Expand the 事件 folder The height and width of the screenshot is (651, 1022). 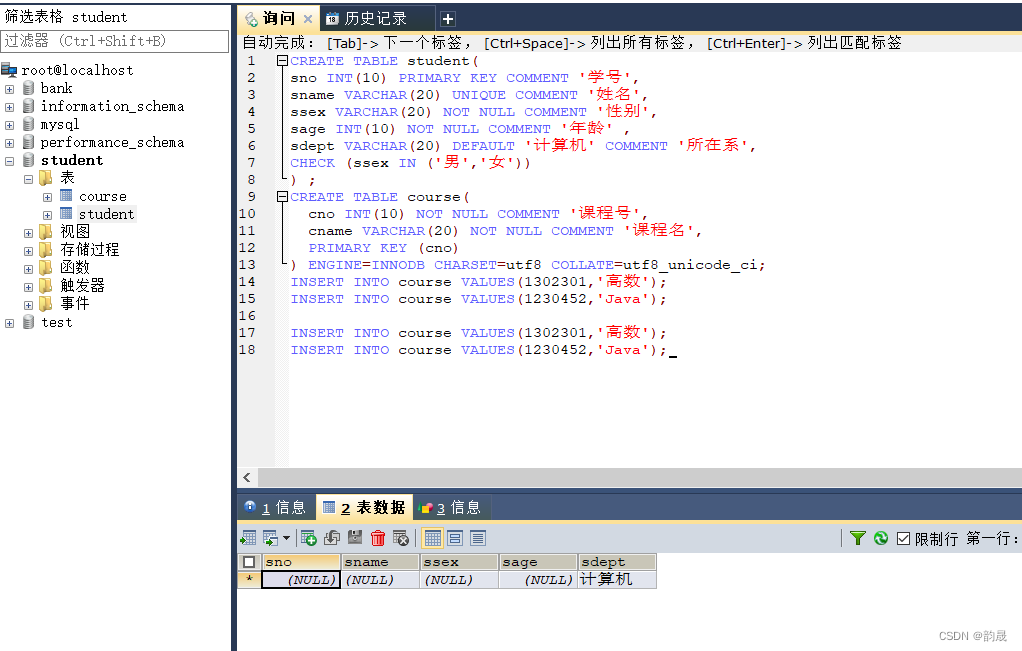[29, 305]
